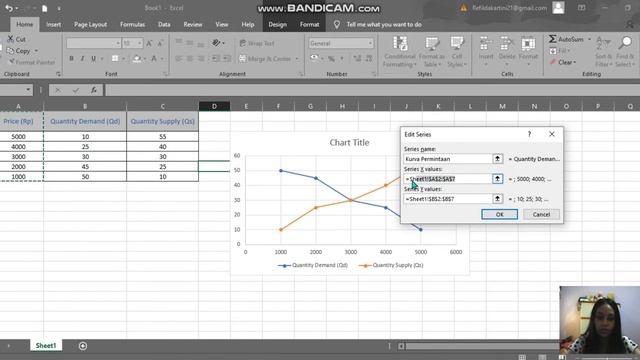Click Merge & Center
The image size is (640, 360).
(265, 59)
